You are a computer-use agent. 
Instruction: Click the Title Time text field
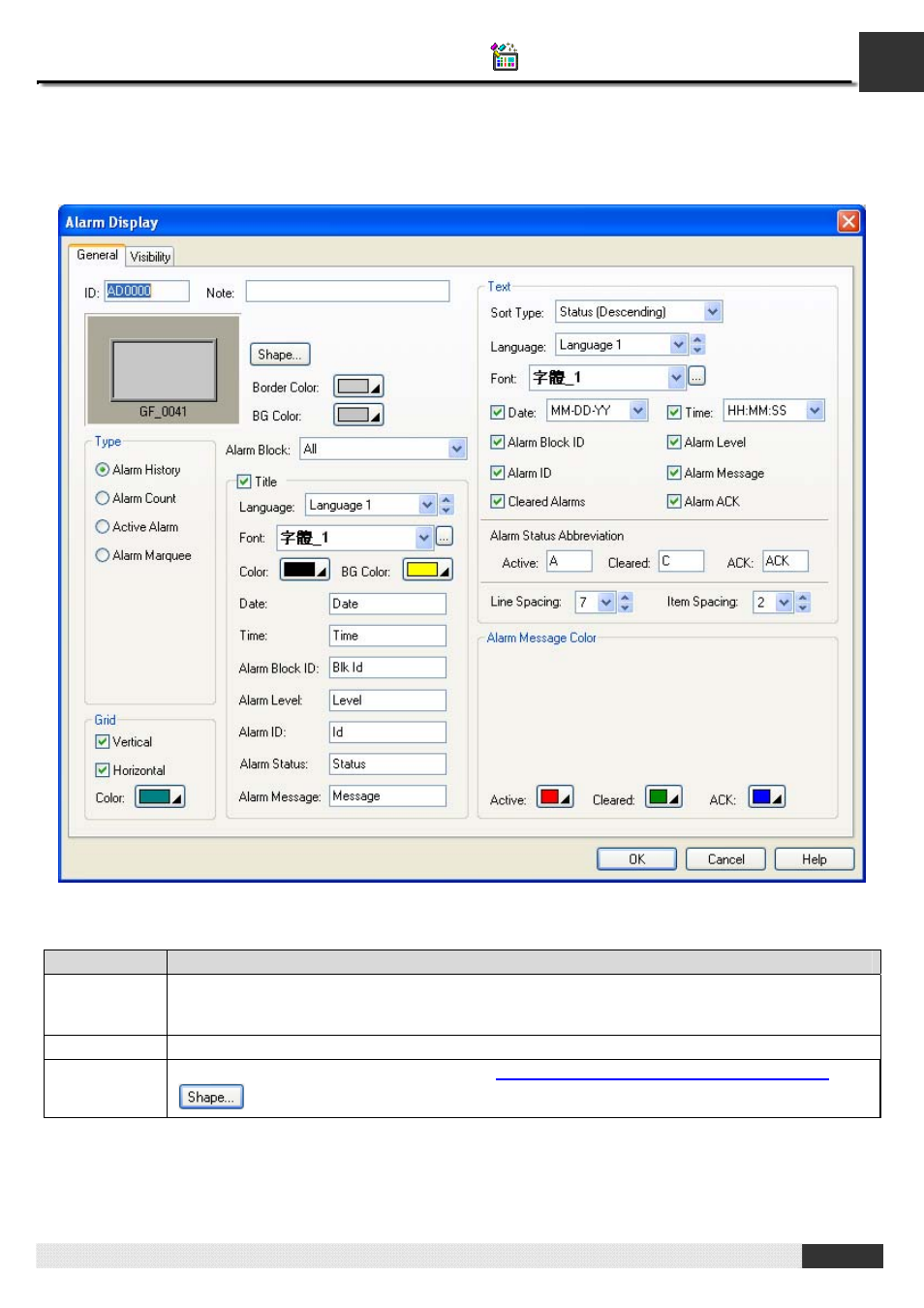(387, 636)
